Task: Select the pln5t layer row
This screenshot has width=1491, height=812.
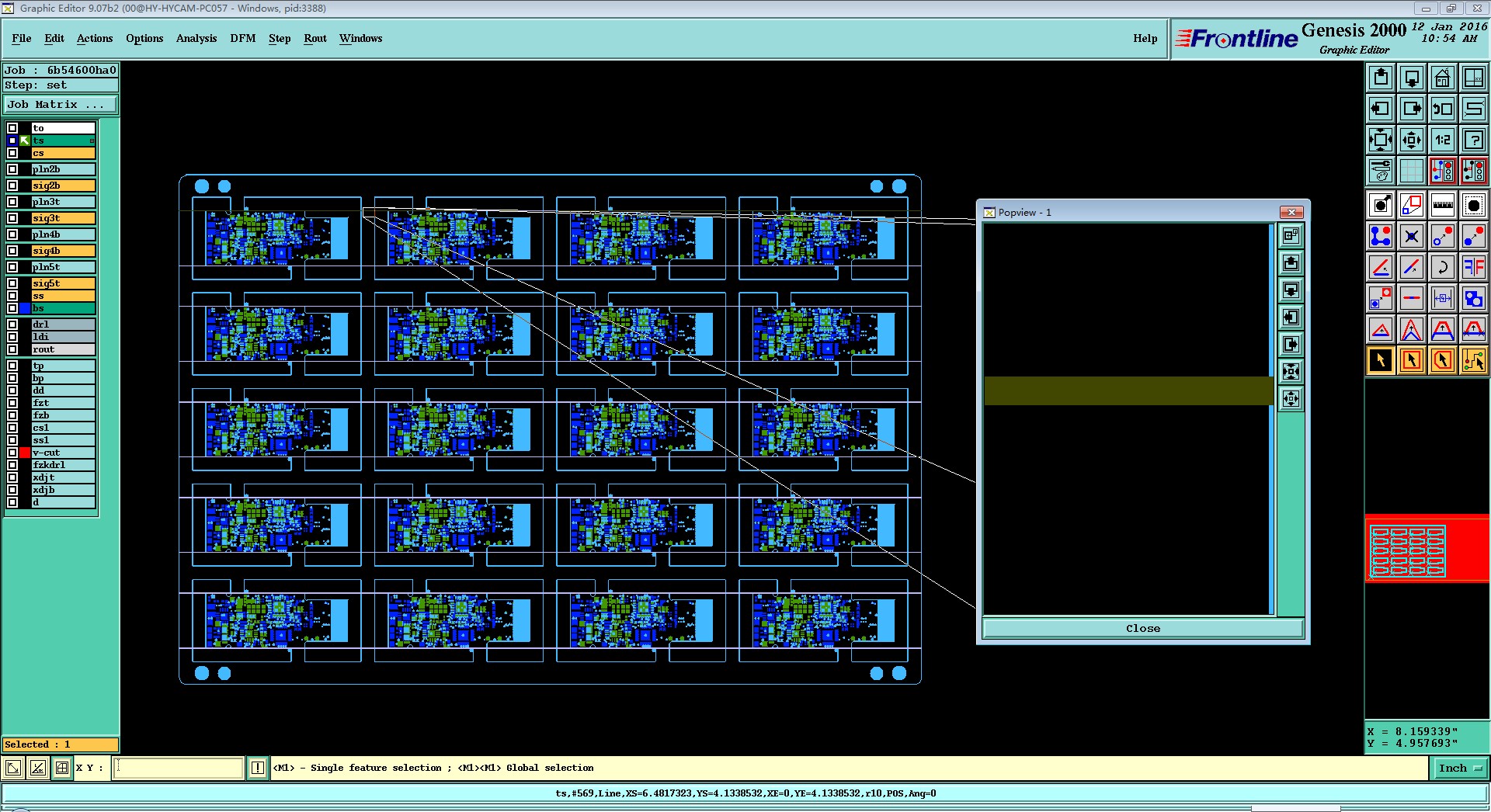Action: pyautogui.click(x=64, y=267)
